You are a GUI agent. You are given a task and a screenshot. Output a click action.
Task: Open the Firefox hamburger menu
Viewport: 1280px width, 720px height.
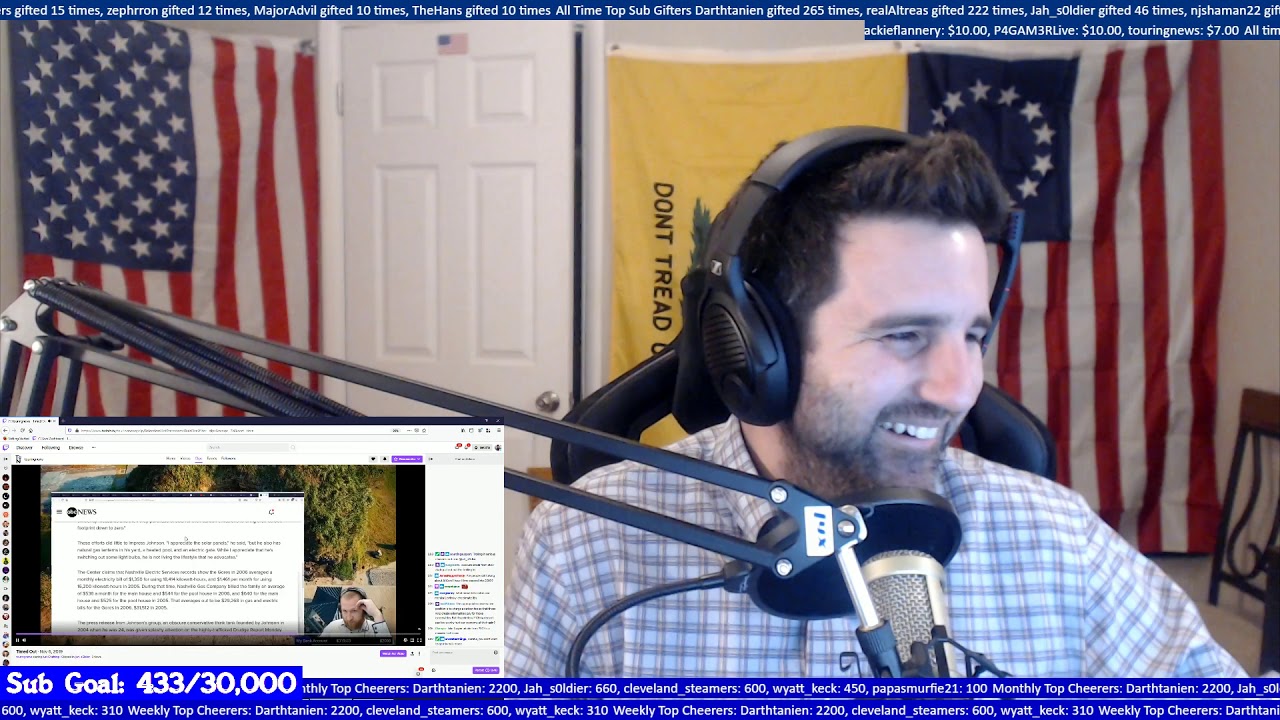point(497,430)
